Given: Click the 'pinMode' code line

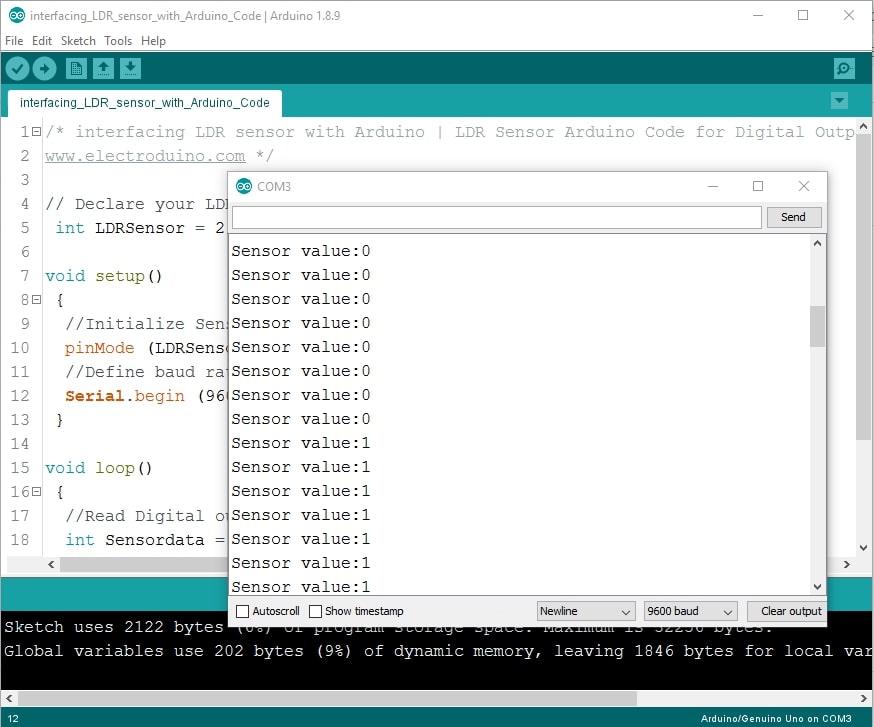Looking at the screenshot, I should (145, 348).
